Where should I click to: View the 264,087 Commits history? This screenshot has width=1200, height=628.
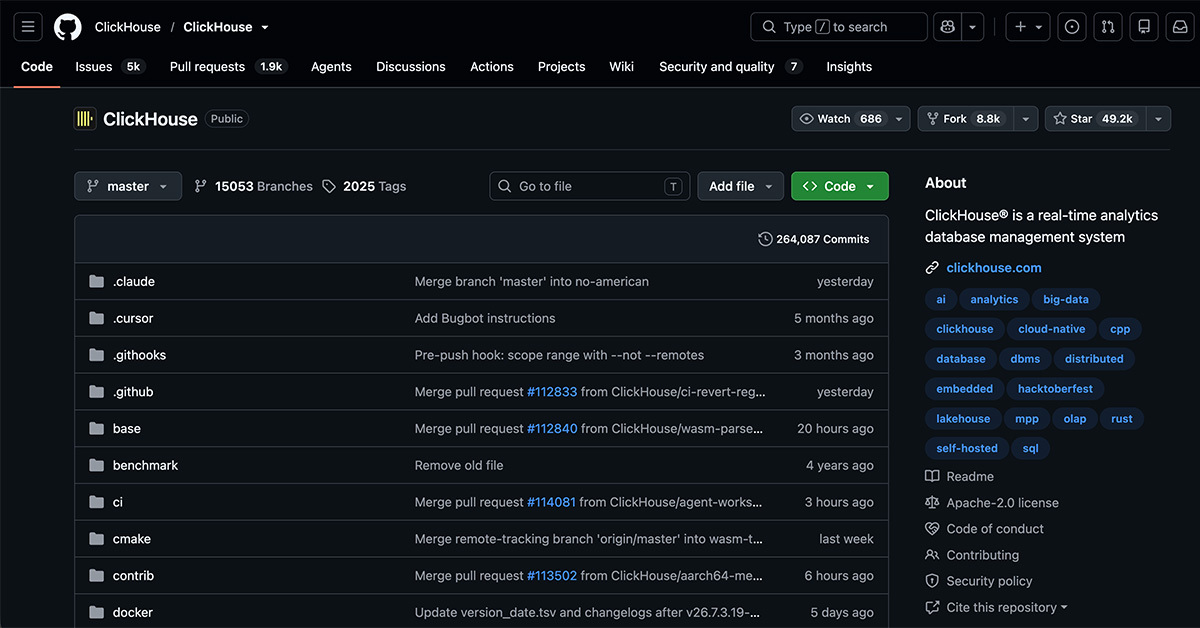click(814, 239)
